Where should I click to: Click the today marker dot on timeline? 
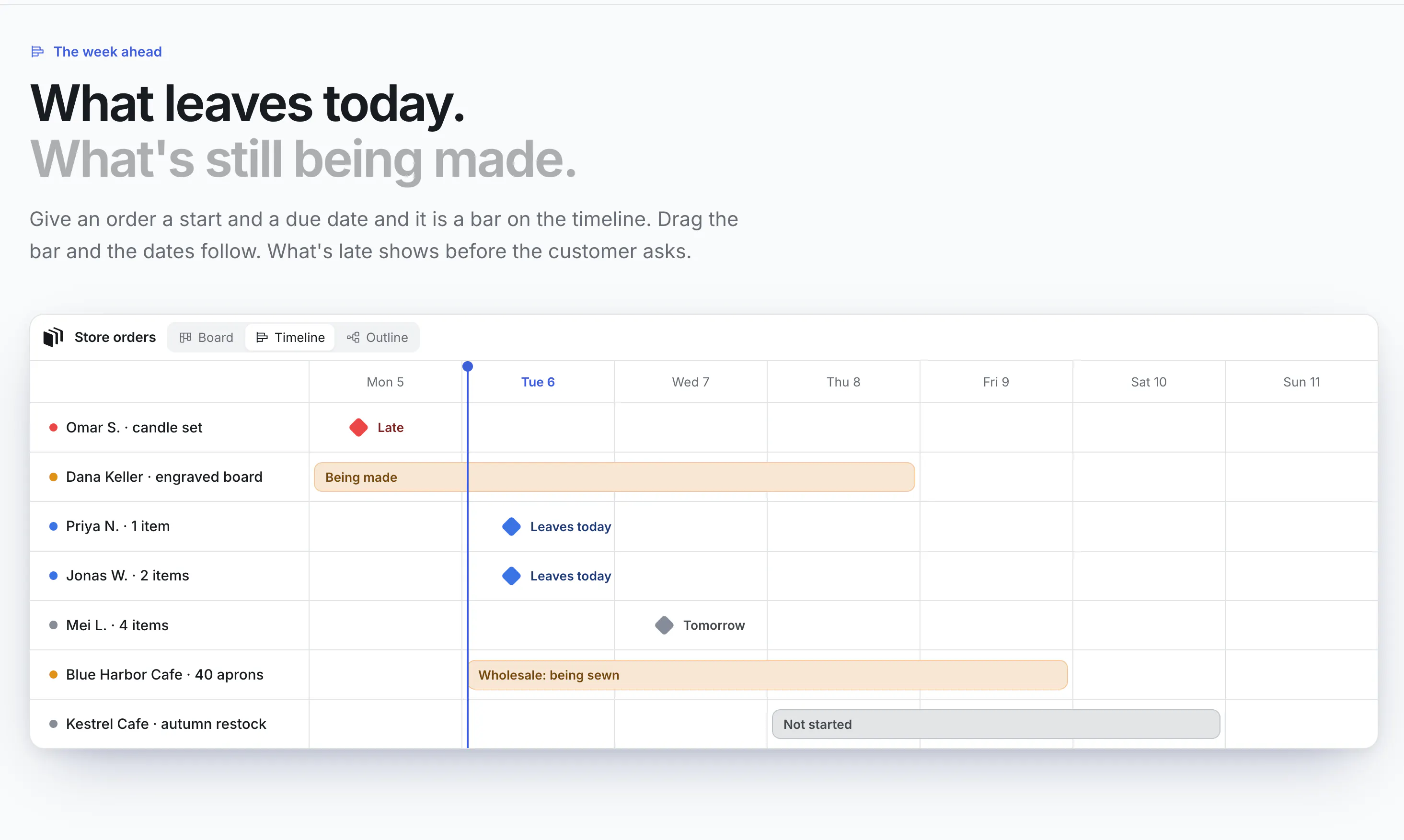[x=467, y=366]
